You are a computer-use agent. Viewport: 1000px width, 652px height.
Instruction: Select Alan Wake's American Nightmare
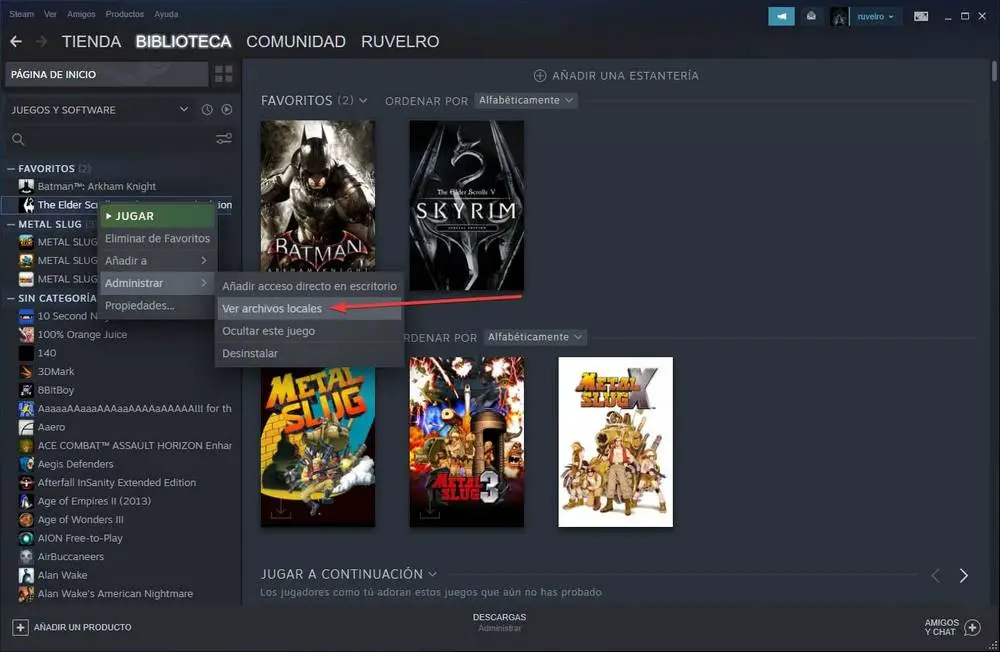115,593
